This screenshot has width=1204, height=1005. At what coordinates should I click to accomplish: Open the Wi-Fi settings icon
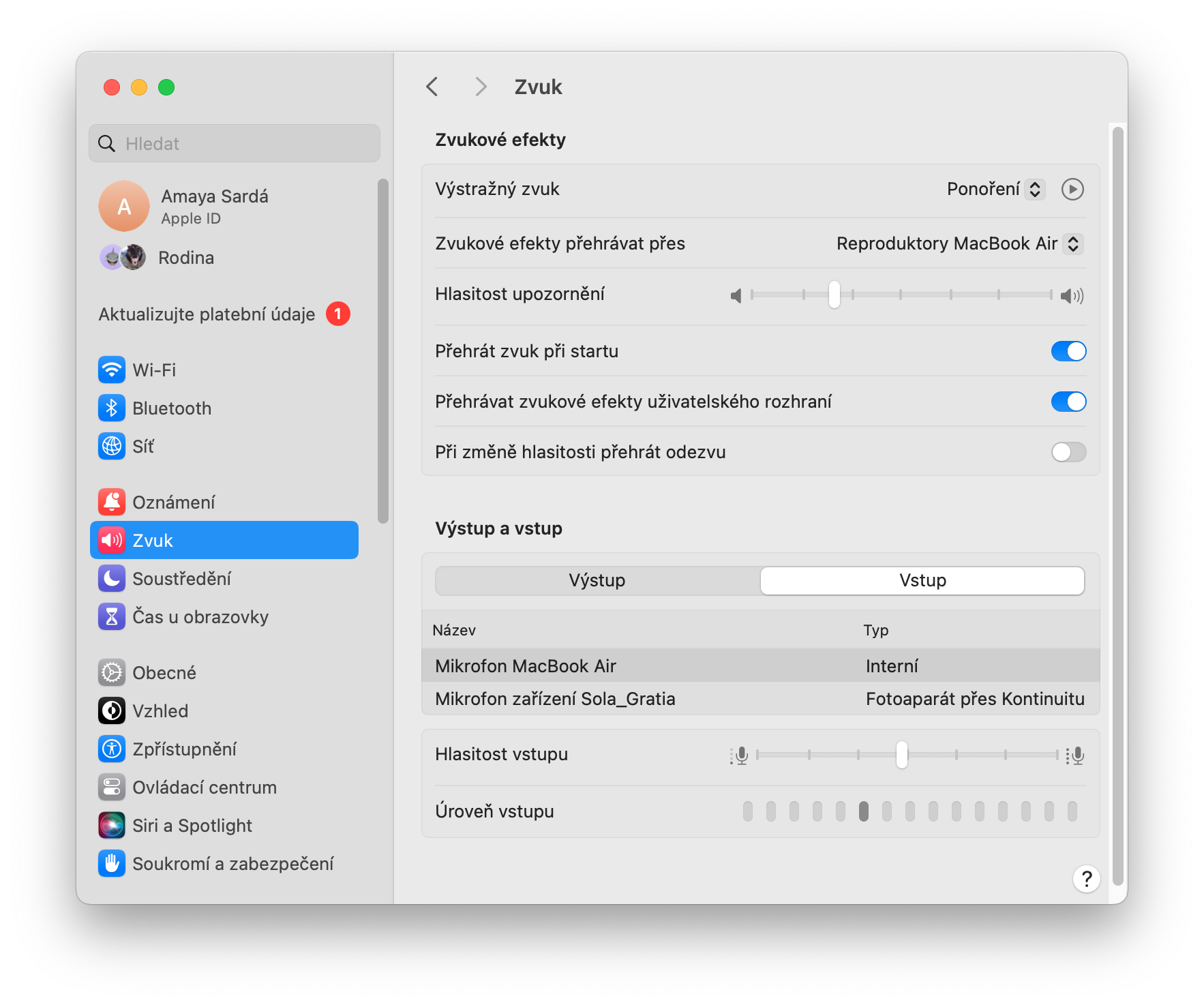pos(112,370)
